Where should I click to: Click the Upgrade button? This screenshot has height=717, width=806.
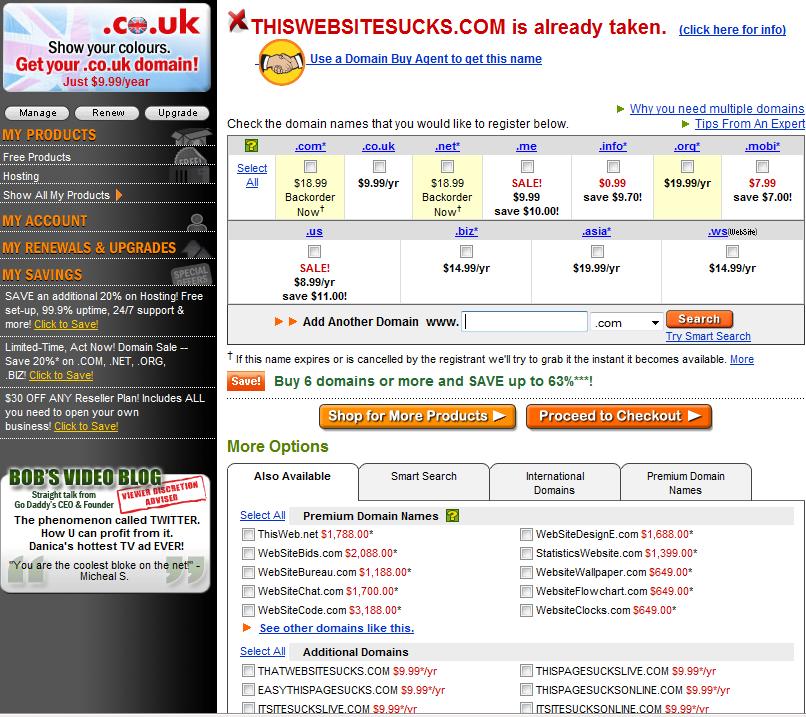(177, 113)
